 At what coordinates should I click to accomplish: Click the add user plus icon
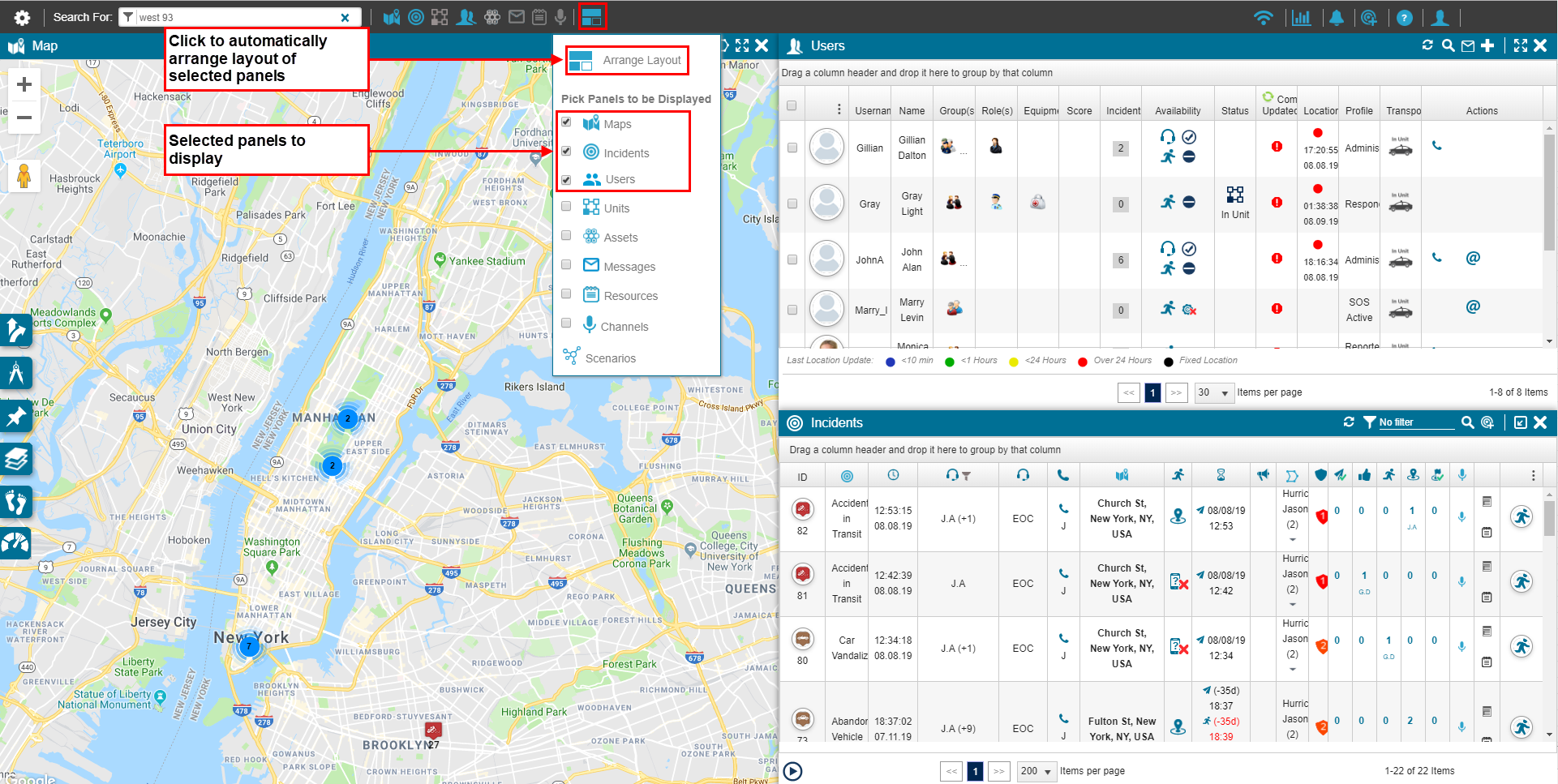pyautogui.click(x=1487, y=46)
